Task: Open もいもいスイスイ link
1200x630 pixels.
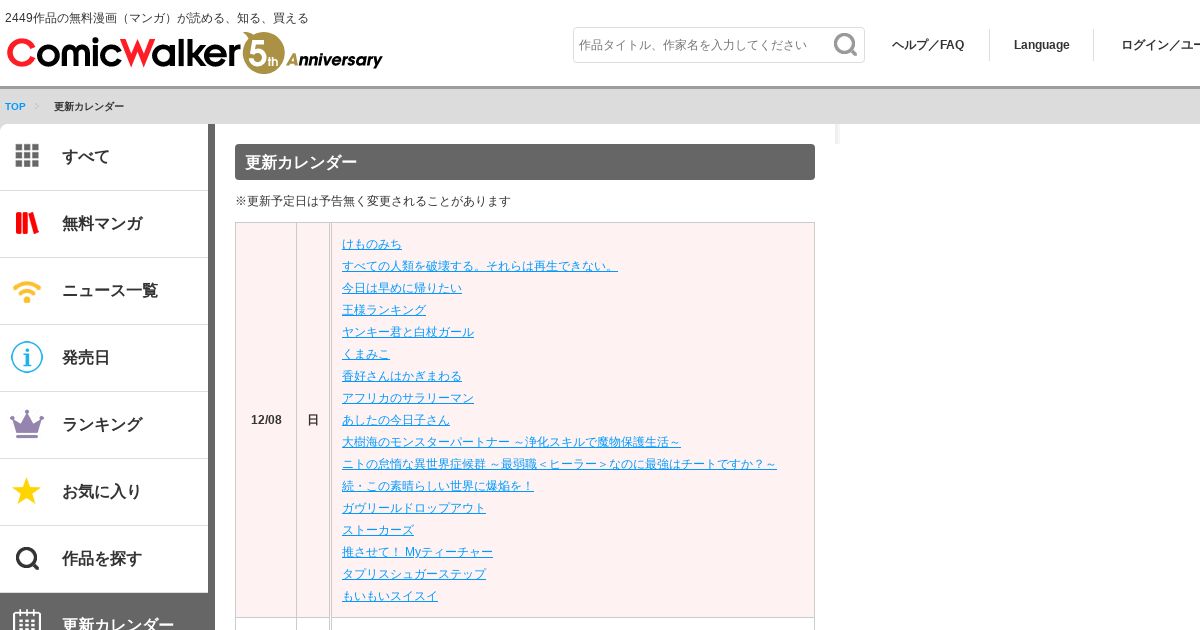Action: tap(390, 596)
